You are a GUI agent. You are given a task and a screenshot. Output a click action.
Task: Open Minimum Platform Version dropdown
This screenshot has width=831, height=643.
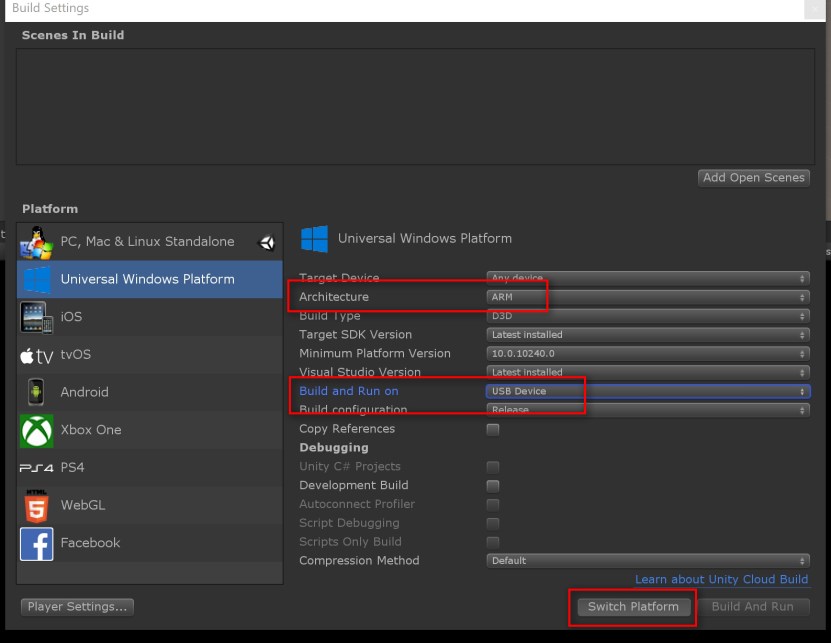click(648, 354)
